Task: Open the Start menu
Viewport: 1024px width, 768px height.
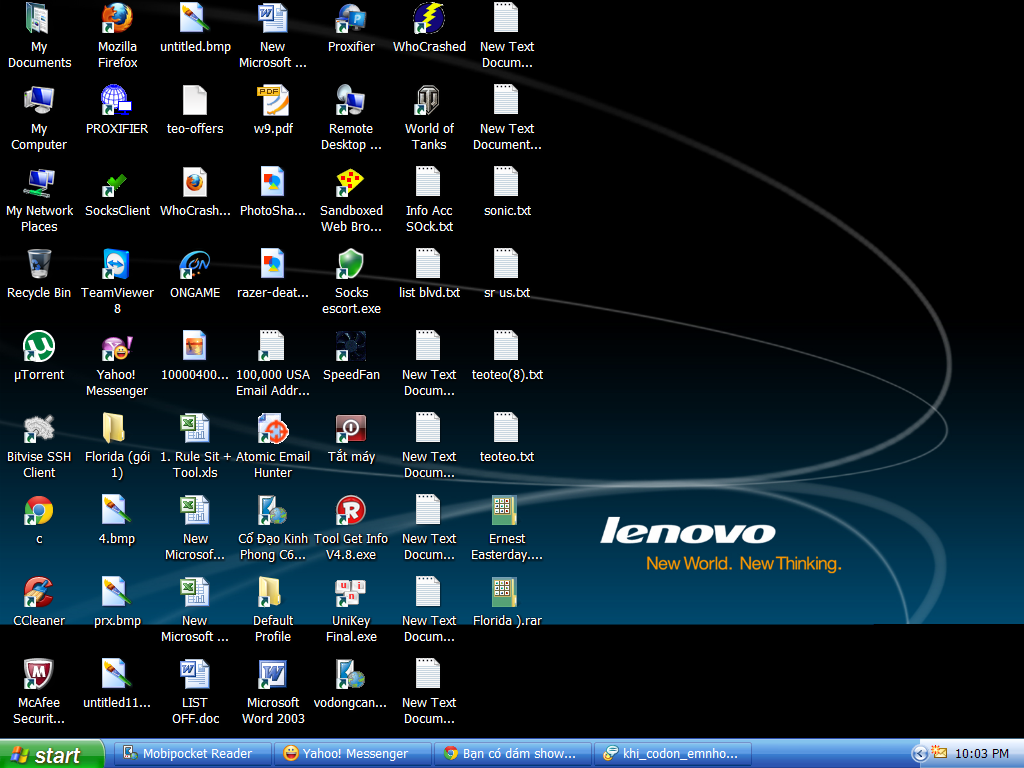Action: click(52, 754)
